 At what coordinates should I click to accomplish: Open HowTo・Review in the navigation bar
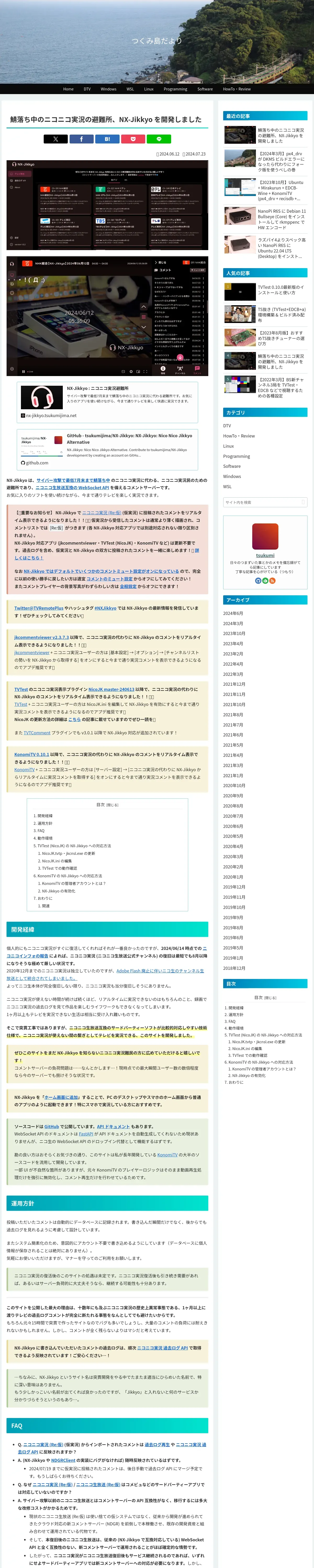[237, 89]
